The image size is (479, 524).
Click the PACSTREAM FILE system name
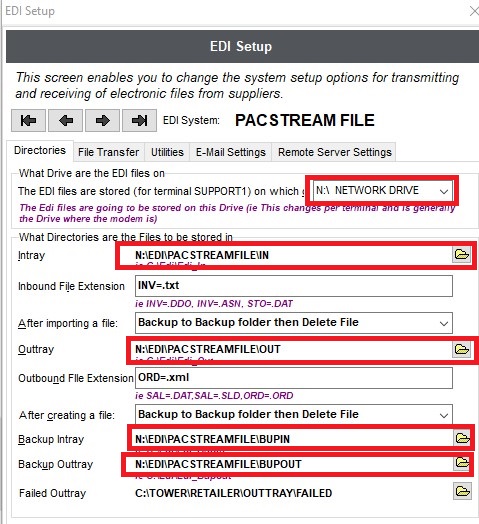(305, 120)
